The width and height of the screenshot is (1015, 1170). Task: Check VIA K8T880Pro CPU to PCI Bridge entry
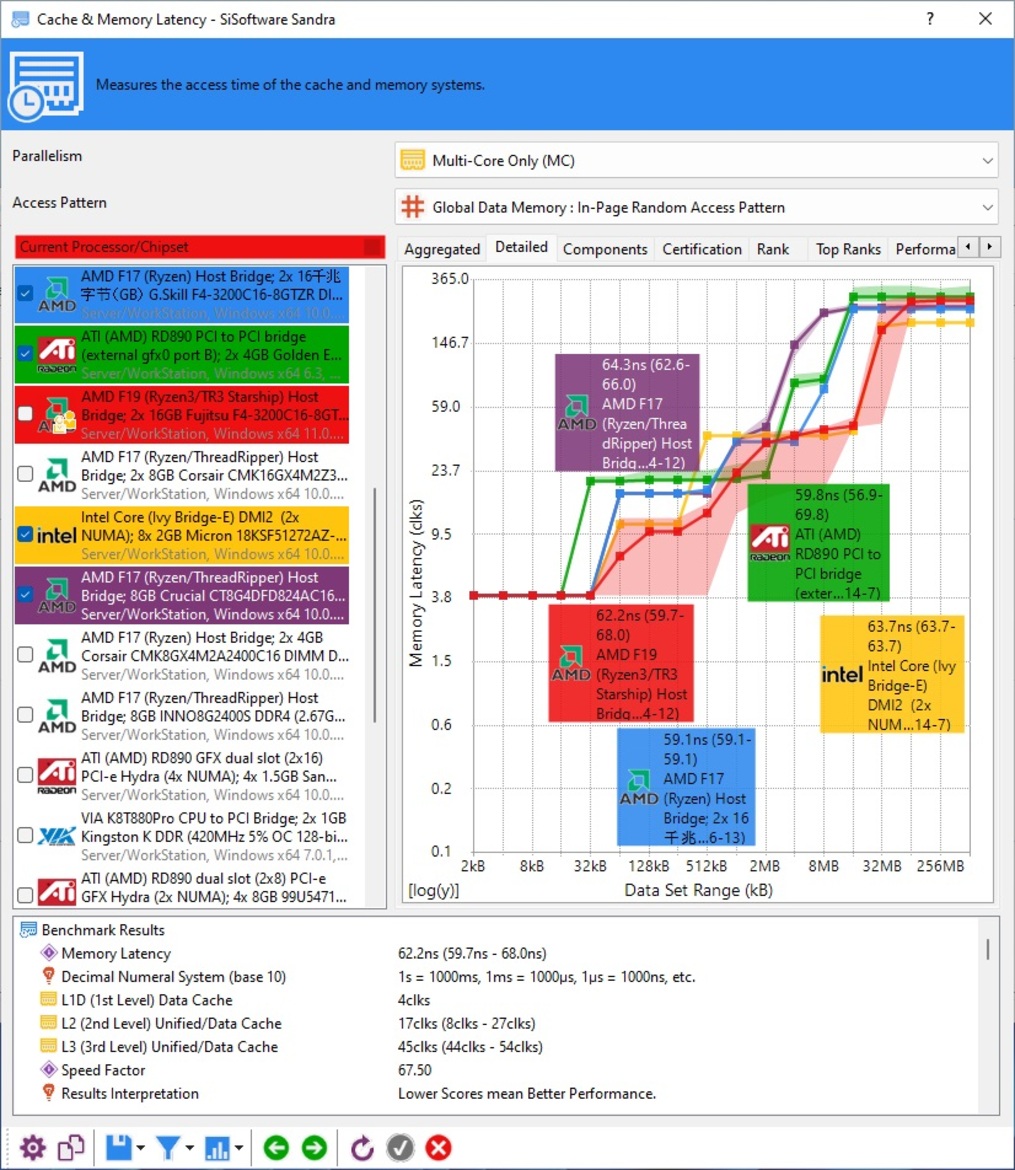coord(25,835)
